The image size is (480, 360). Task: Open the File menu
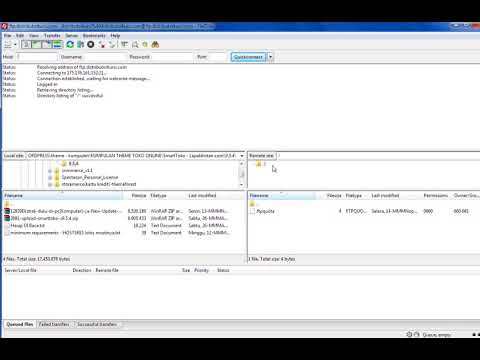(7, 36)
